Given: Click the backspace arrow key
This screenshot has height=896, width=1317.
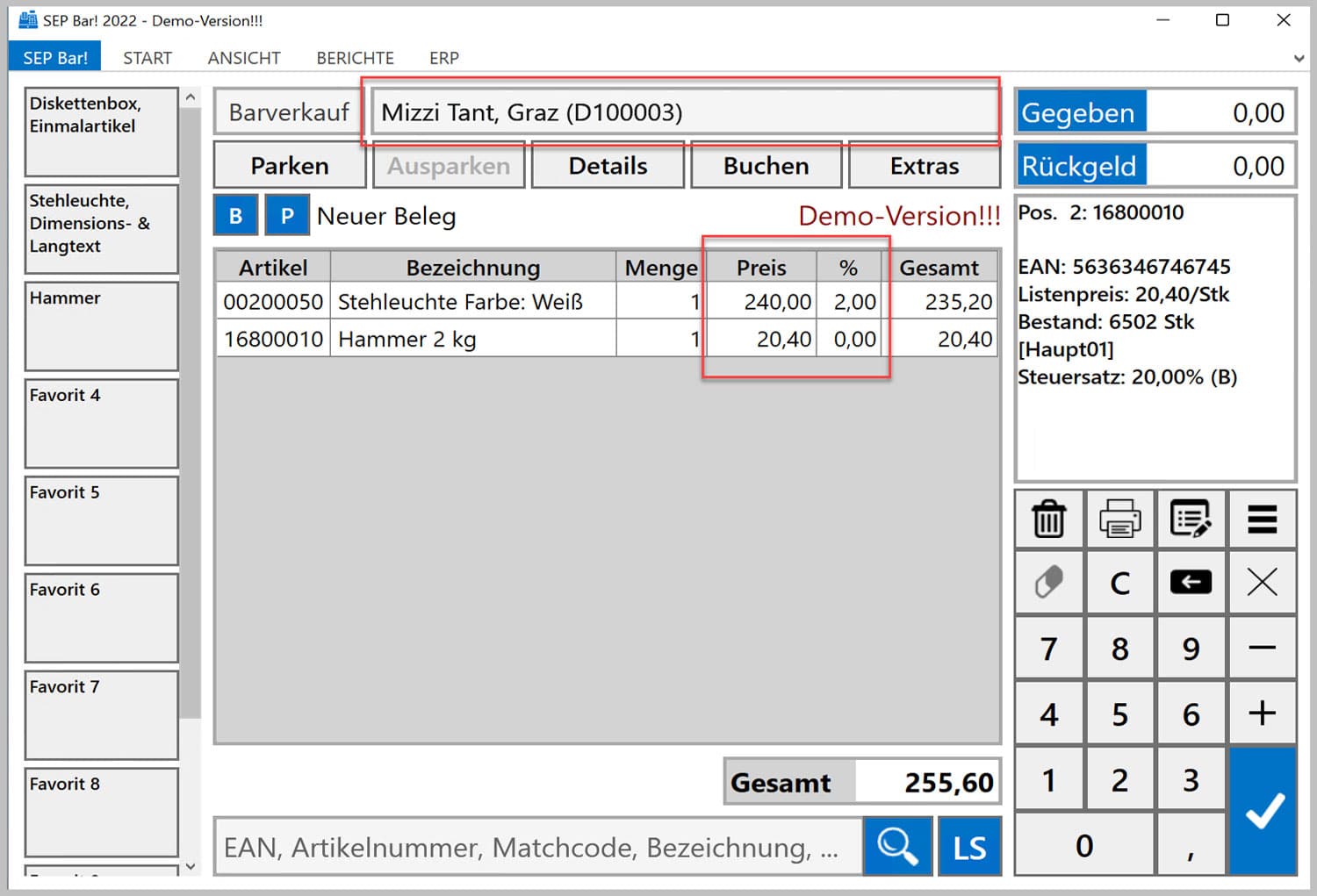Looking at the screenshot, I should pyautogui.click(x=1191, y=582).
